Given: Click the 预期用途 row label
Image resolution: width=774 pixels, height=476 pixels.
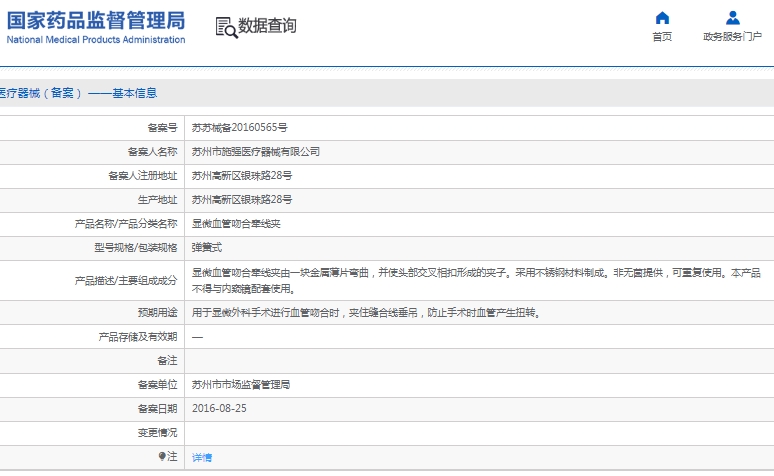Looking at the screenshot, I should click(157, 313).
